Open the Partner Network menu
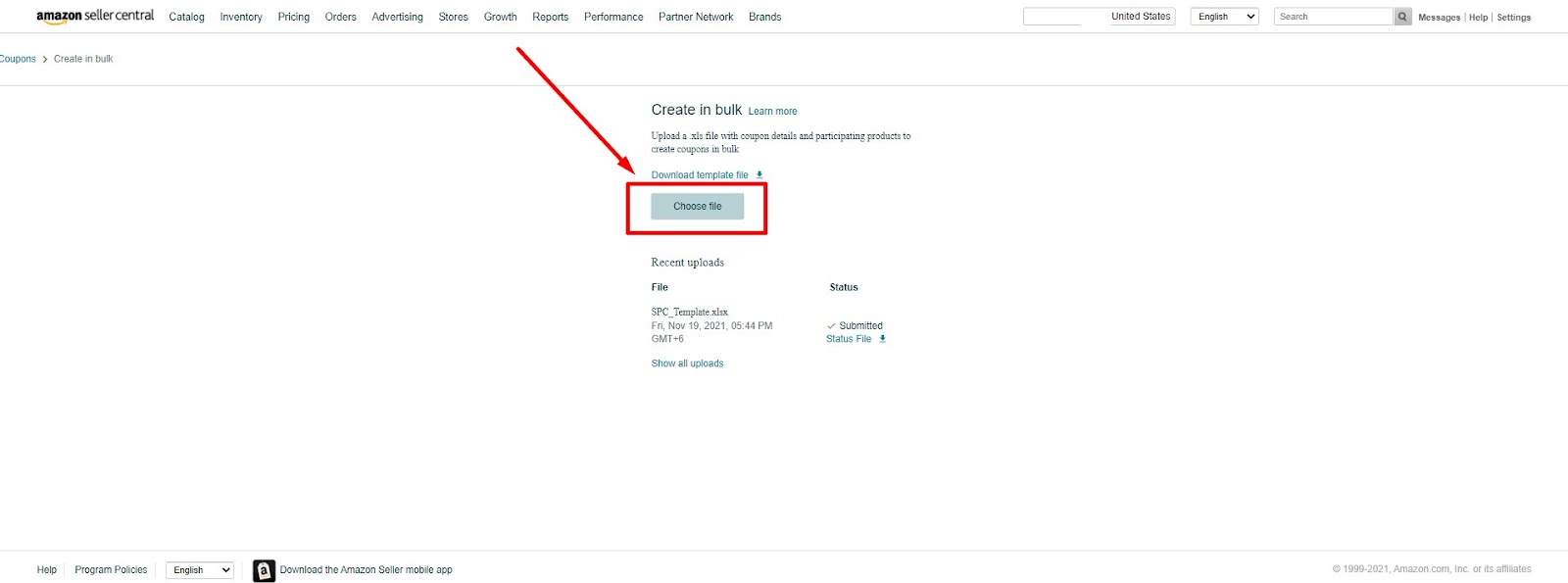Screen dimensions: 1568x583 click(696, 17)
